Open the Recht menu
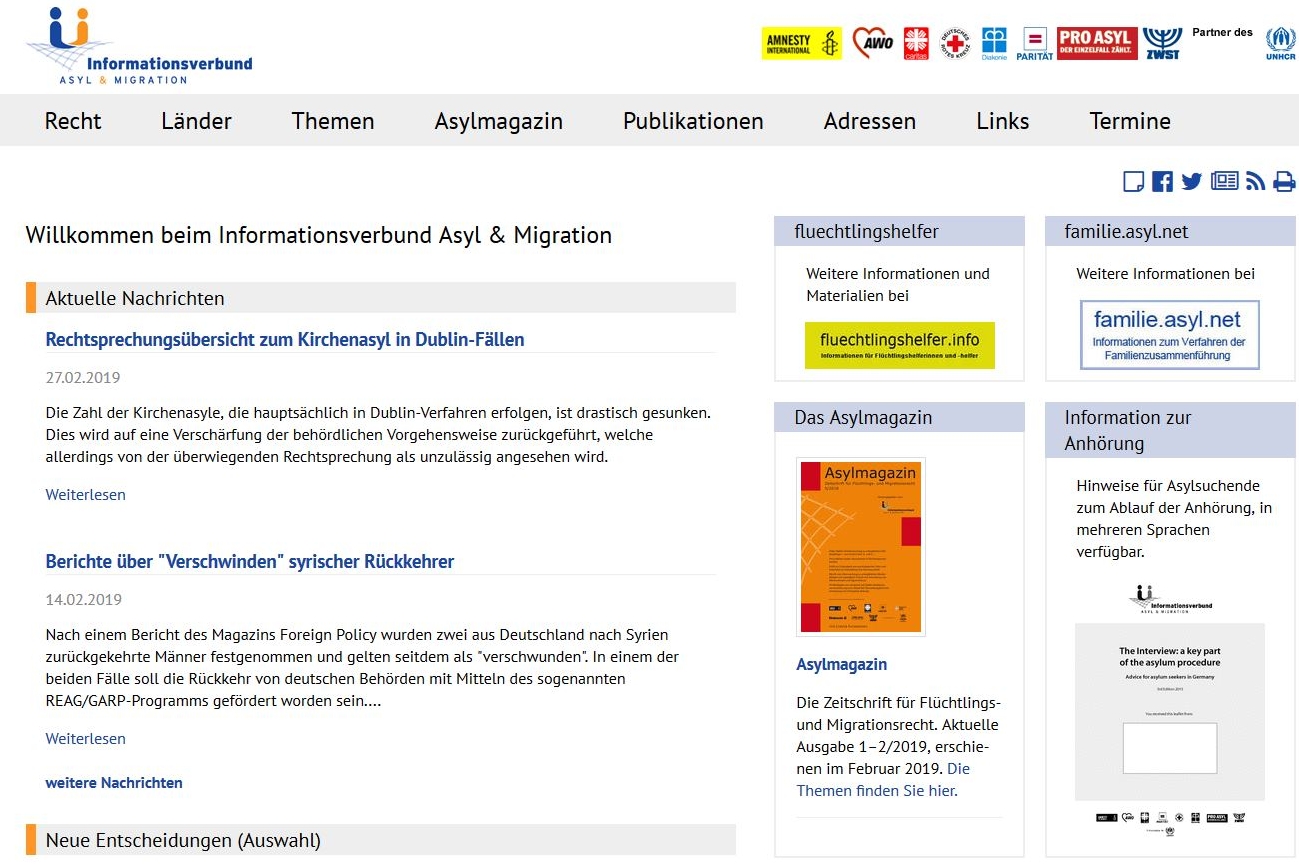1299x866 pixels. click(73, 121)
